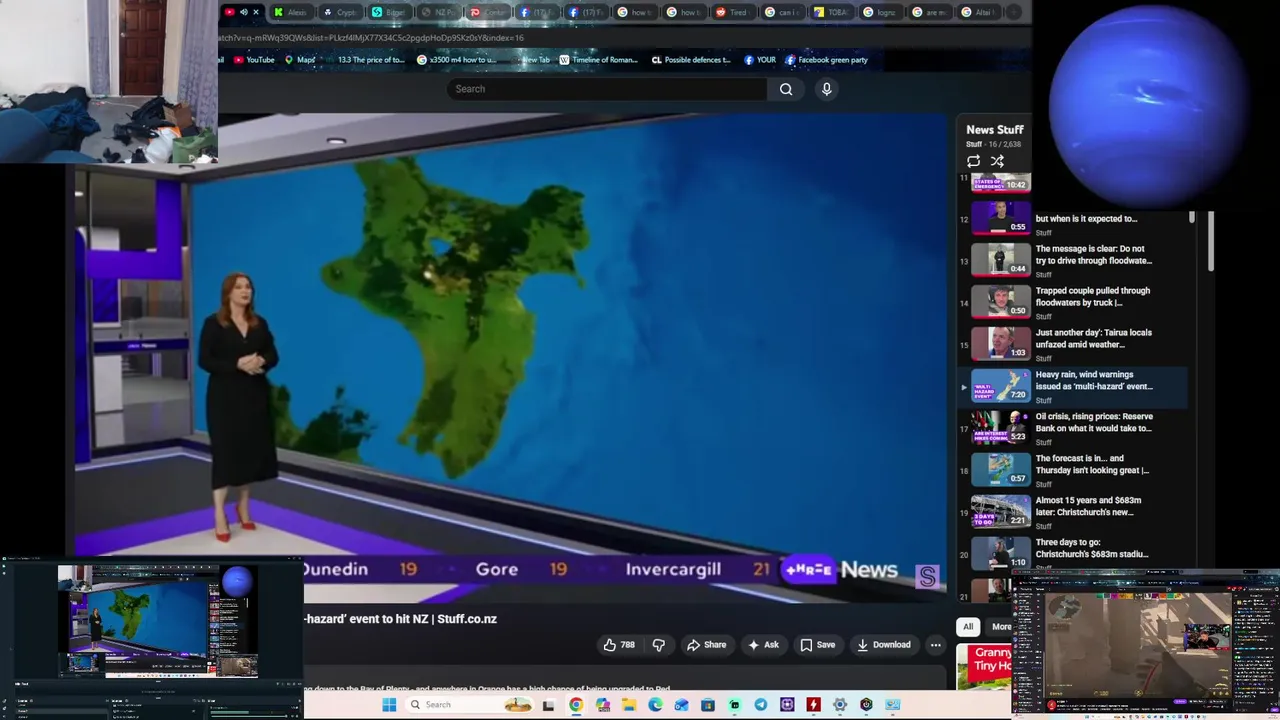Image resolution: width=1280 pixels, height=720 pixels.
Task: Click the Granny Tiny Ho ad thumbnail
Action: pos(984,667)
